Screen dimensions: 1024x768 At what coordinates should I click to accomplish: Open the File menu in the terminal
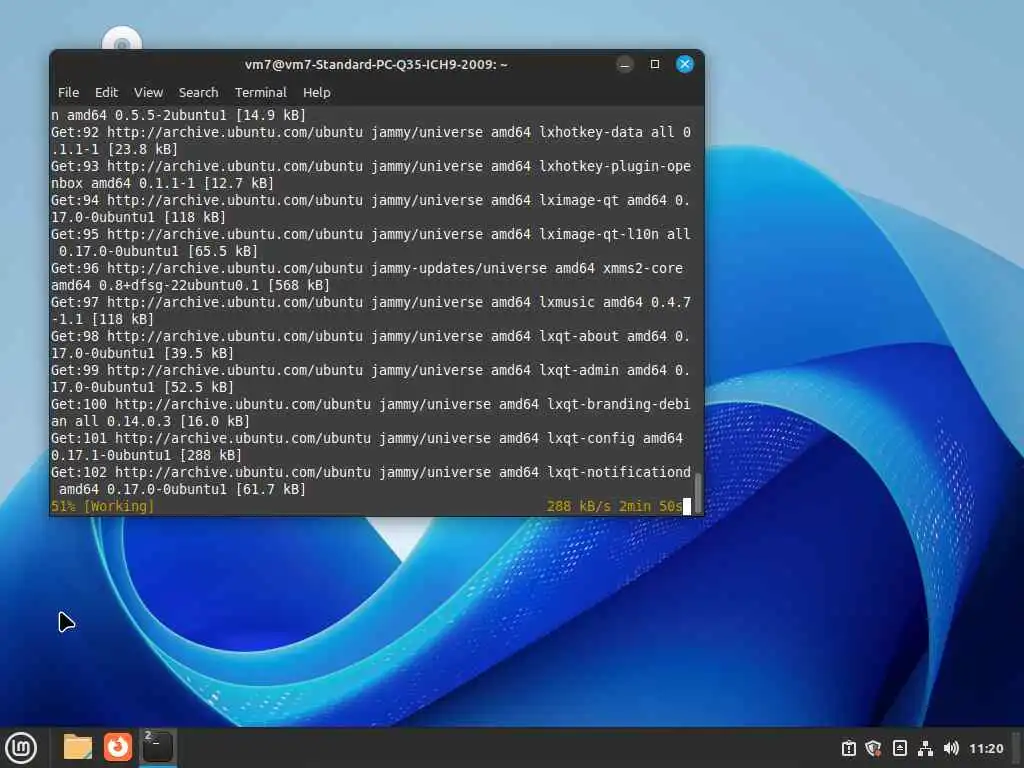tap(68, 93)
